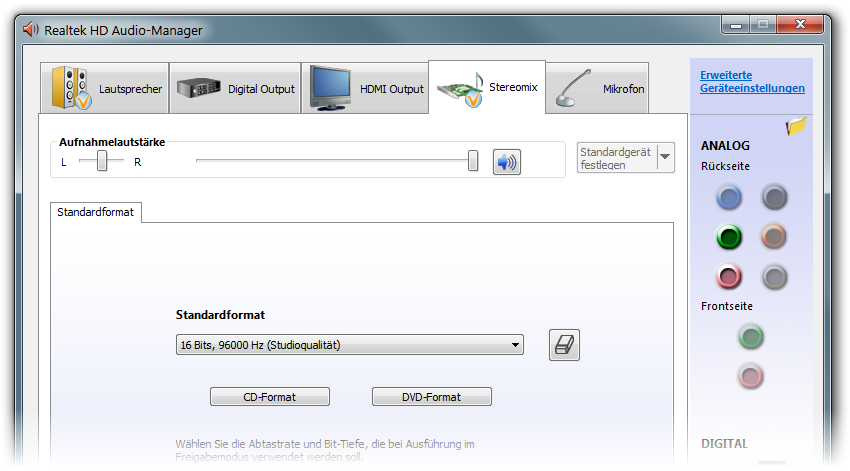Click the L/R balance slider thumb
Image resolution: width=850 pixels, height=471 pixels.
click(102, 160)
